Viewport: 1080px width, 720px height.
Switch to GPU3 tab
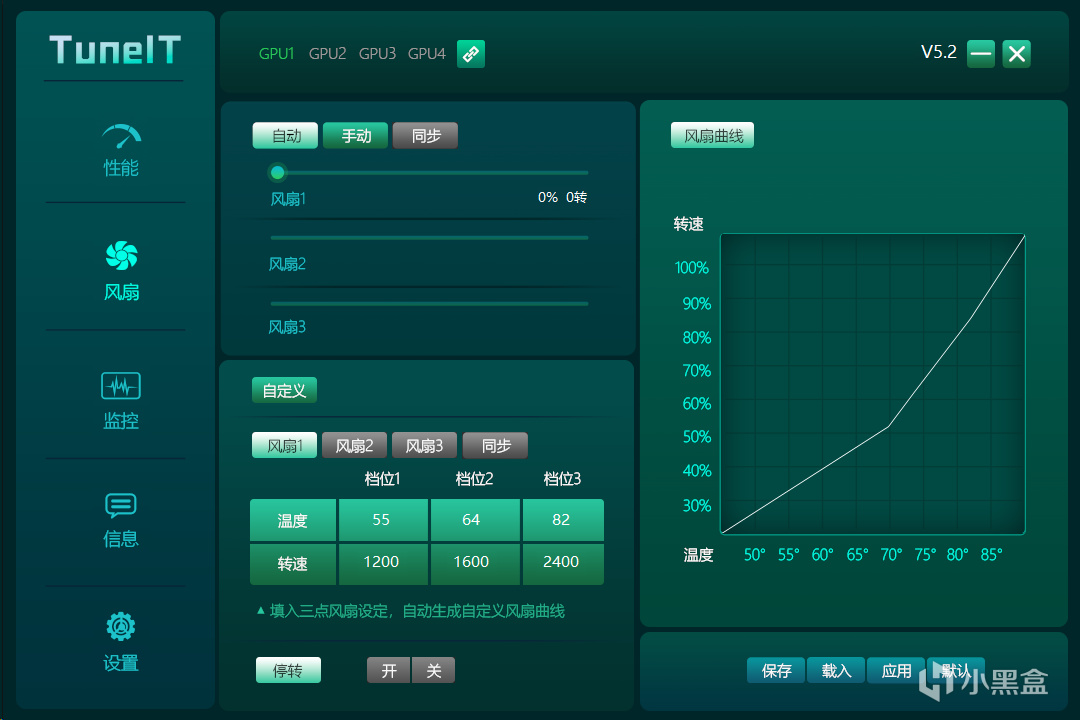click(x=377, y=54)
